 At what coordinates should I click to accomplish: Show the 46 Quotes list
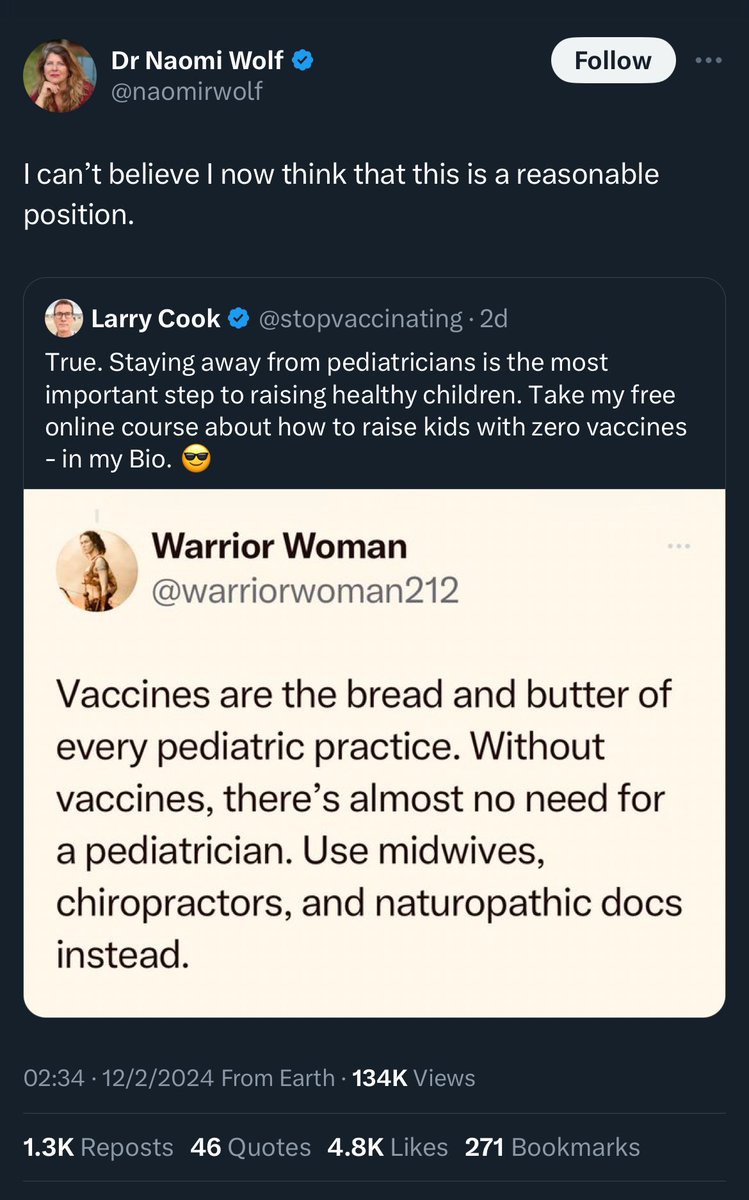pos(250,1147)
